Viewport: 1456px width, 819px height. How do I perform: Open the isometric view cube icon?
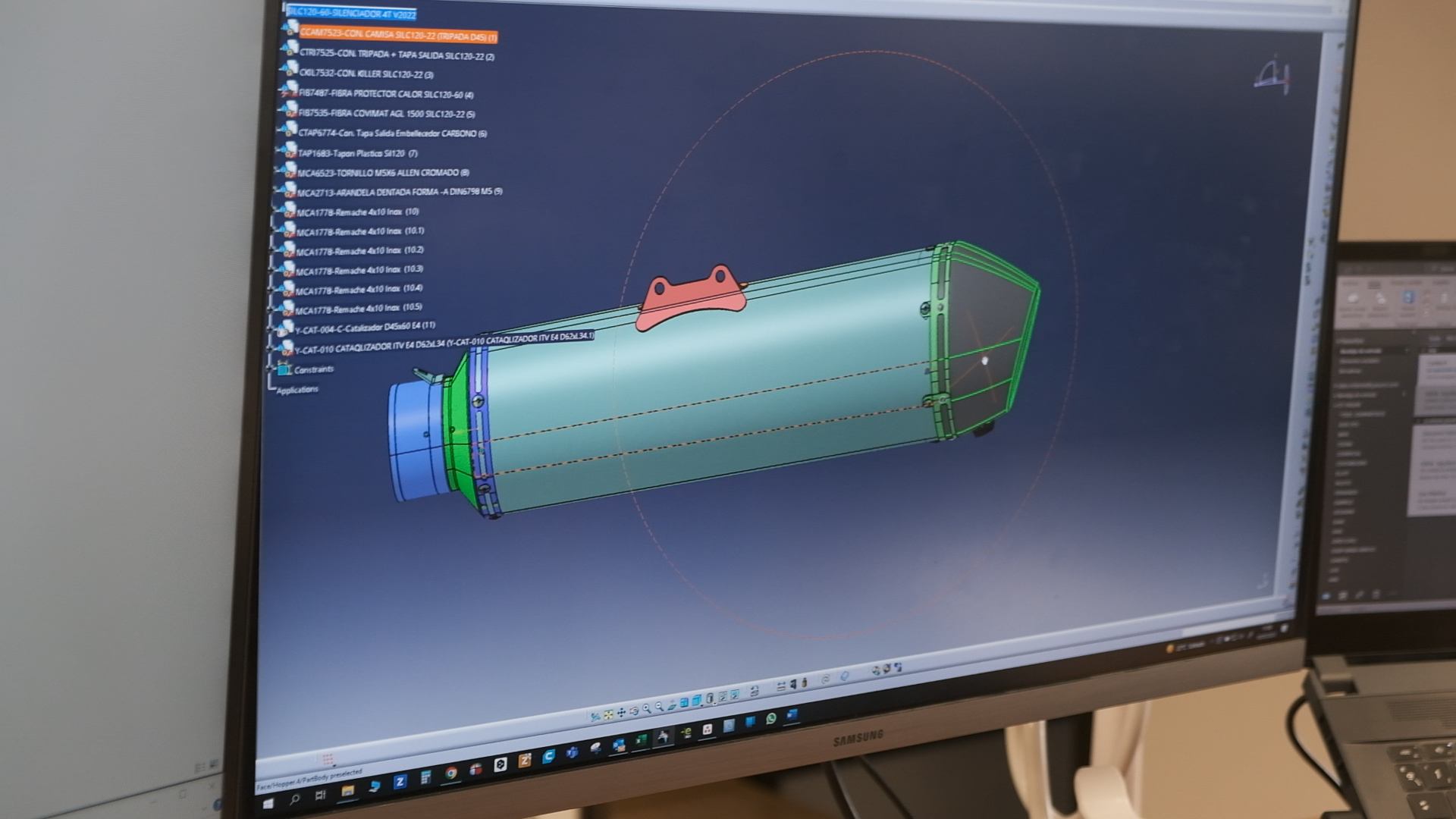click(x=696, y=701)
